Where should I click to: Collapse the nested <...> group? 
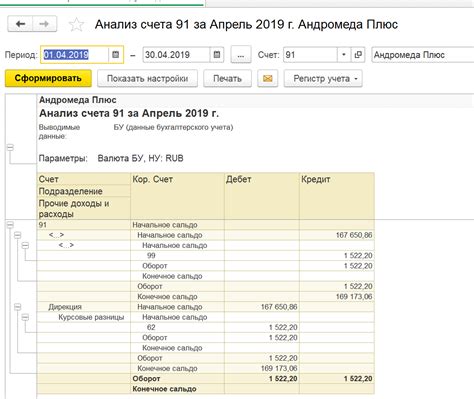[25, 246]
